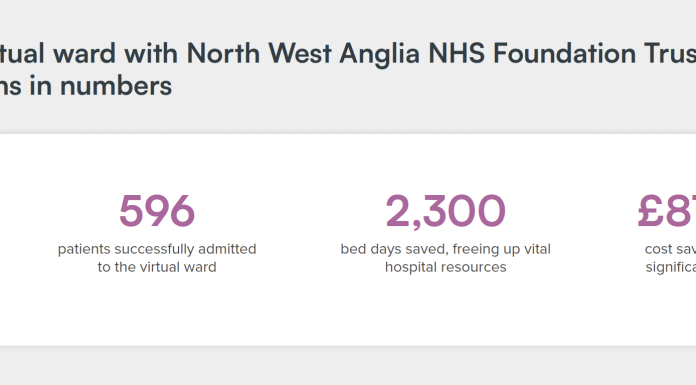This screenshot has height=385, width=696.
Task: Click the word 'NHS' in the heading
Action: coord(456,53)
